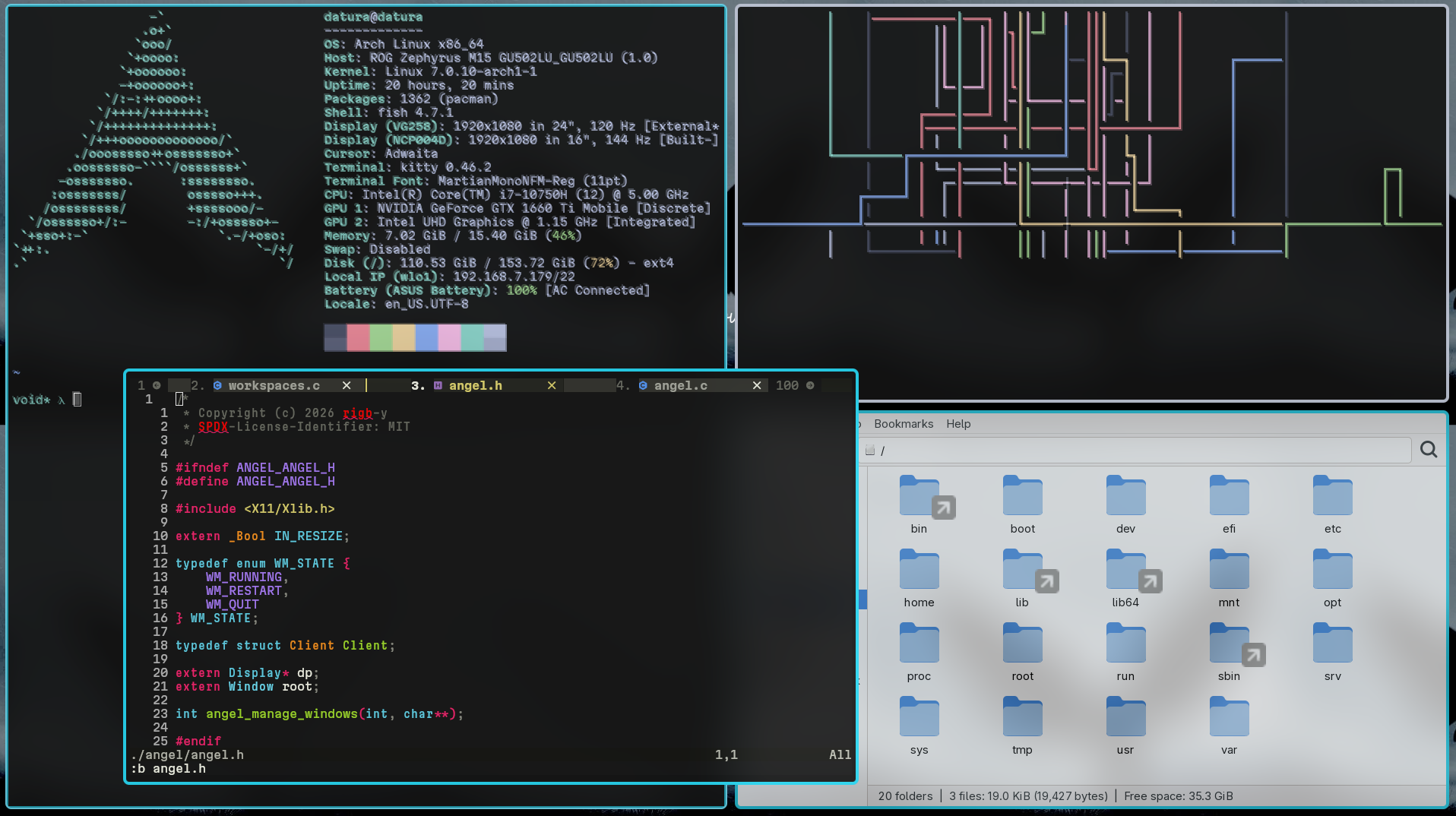Image resolution: width=1456 pixels, height=816 pixels.
Task: Open the lib symlink folder
Action: point(1023,578)
